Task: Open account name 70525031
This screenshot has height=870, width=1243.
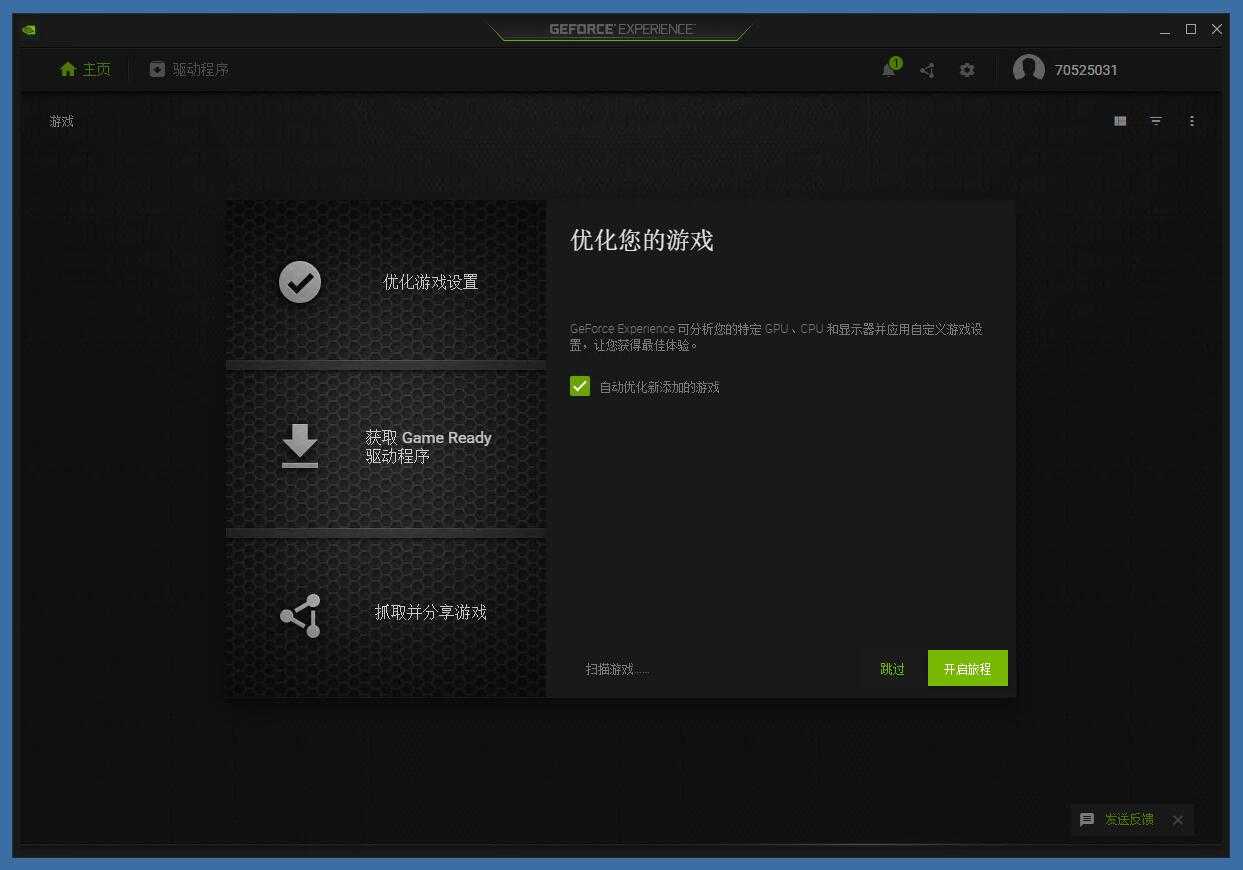Action: 1086,70
